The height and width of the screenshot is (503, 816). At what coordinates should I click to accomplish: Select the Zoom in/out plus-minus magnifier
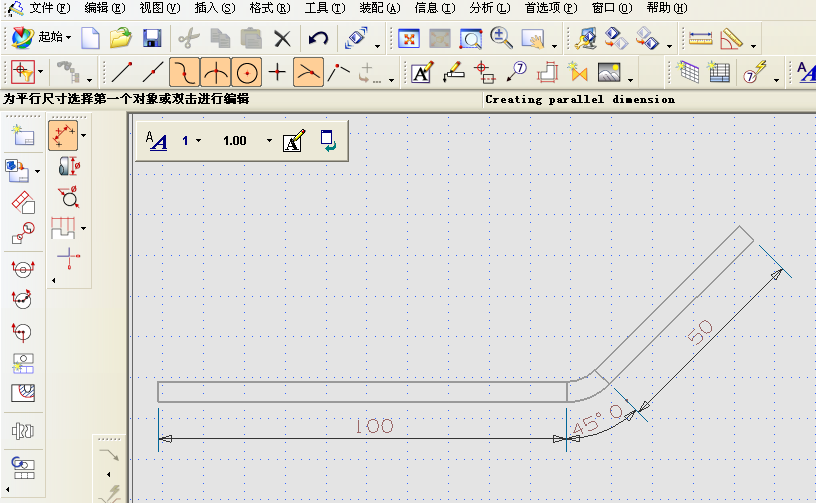coord(502,38)
